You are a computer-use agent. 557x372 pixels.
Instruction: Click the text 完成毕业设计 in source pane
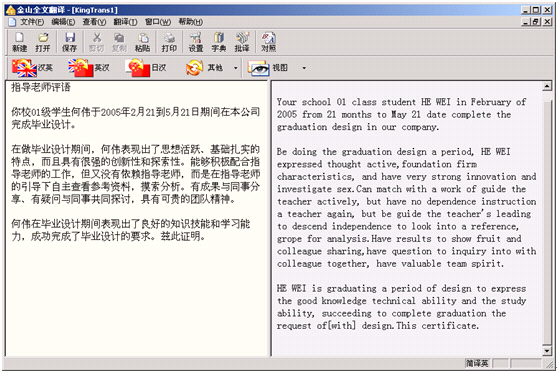coord(41,125)
